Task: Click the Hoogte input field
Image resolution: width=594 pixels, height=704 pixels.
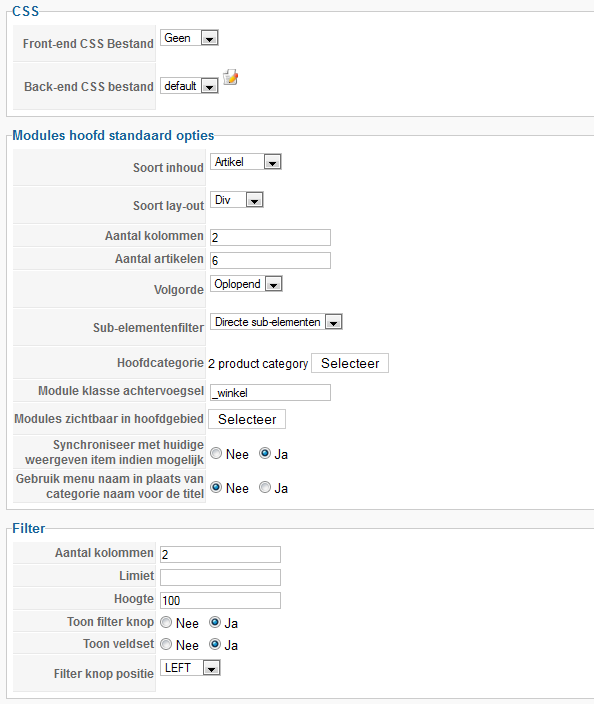Action: pyautogui.click(x=220, y=600)
